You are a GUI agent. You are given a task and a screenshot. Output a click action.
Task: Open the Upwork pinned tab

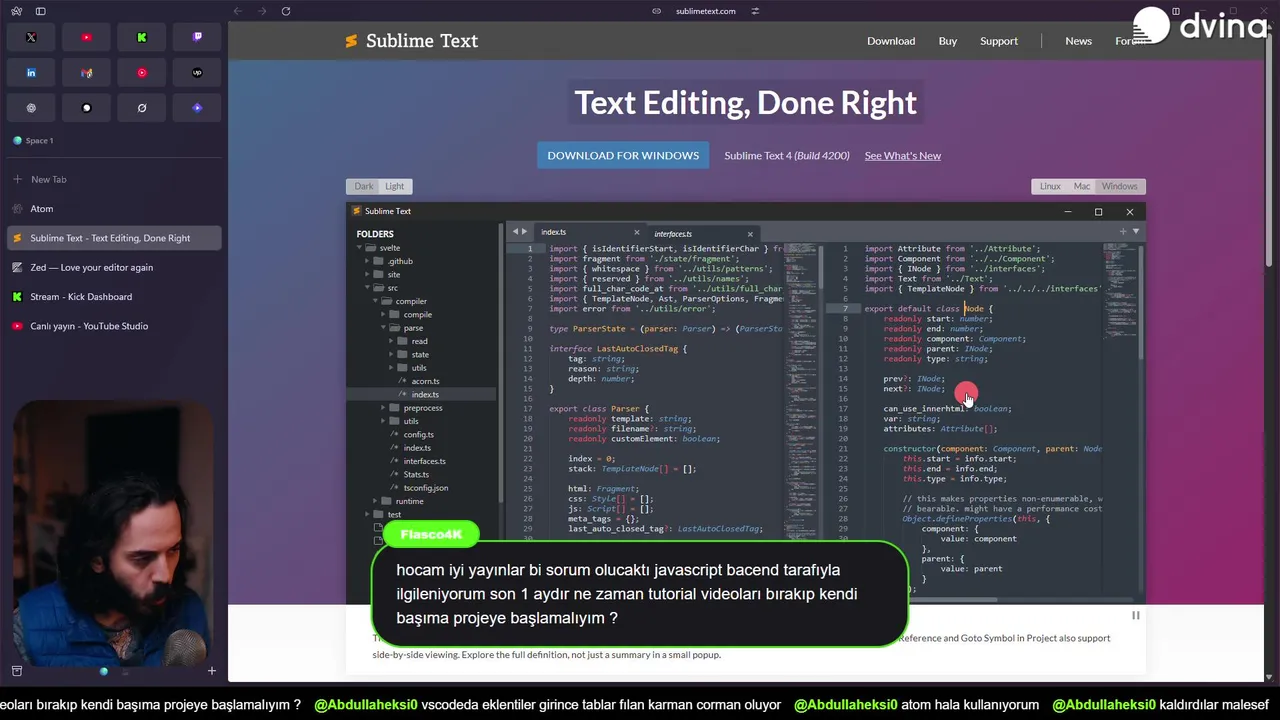tap(197, 73)
